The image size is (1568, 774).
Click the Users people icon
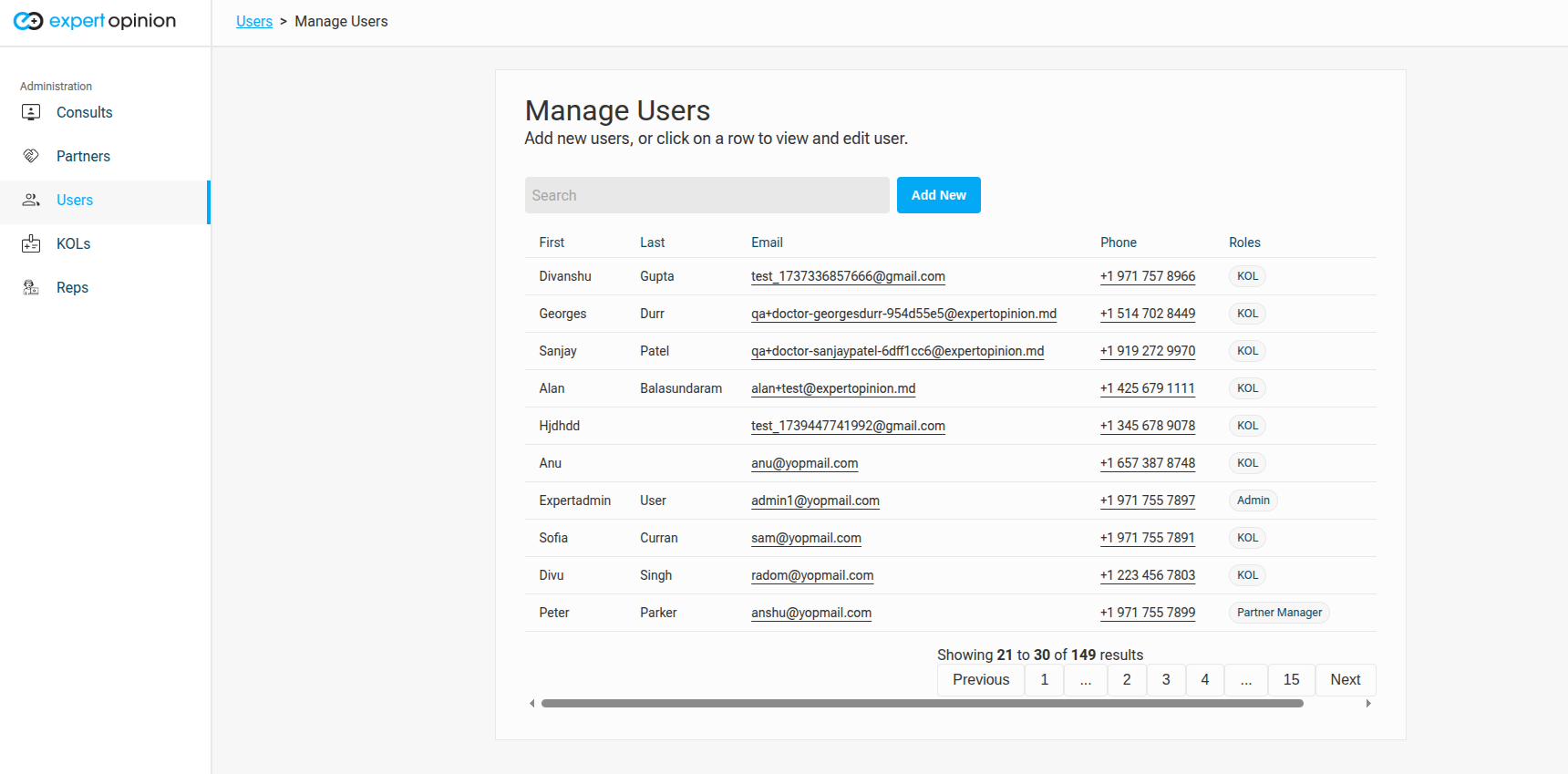pyautogui.click(x=31, y=200)
